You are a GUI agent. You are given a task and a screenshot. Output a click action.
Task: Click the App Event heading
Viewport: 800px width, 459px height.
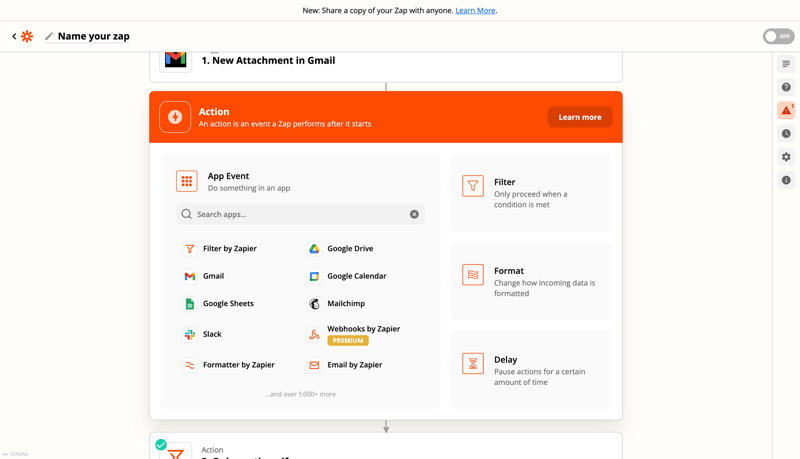228,176
